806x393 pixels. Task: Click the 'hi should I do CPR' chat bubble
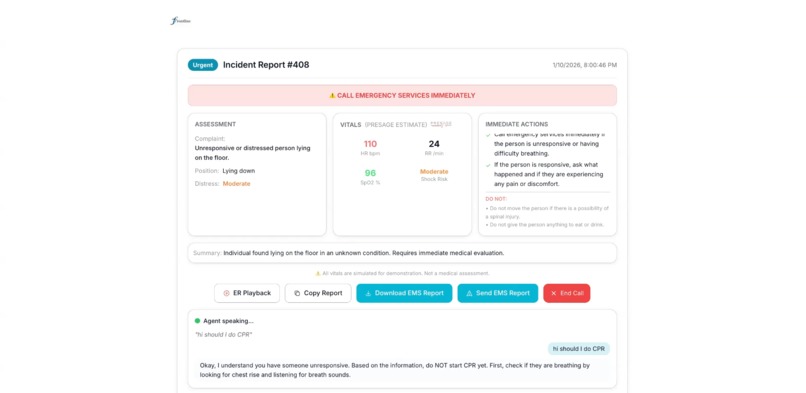point(579,349)
